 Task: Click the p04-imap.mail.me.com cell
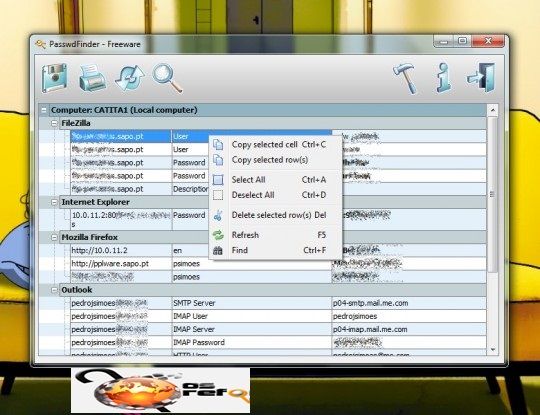pyautogui.click(x=409, y=330)
